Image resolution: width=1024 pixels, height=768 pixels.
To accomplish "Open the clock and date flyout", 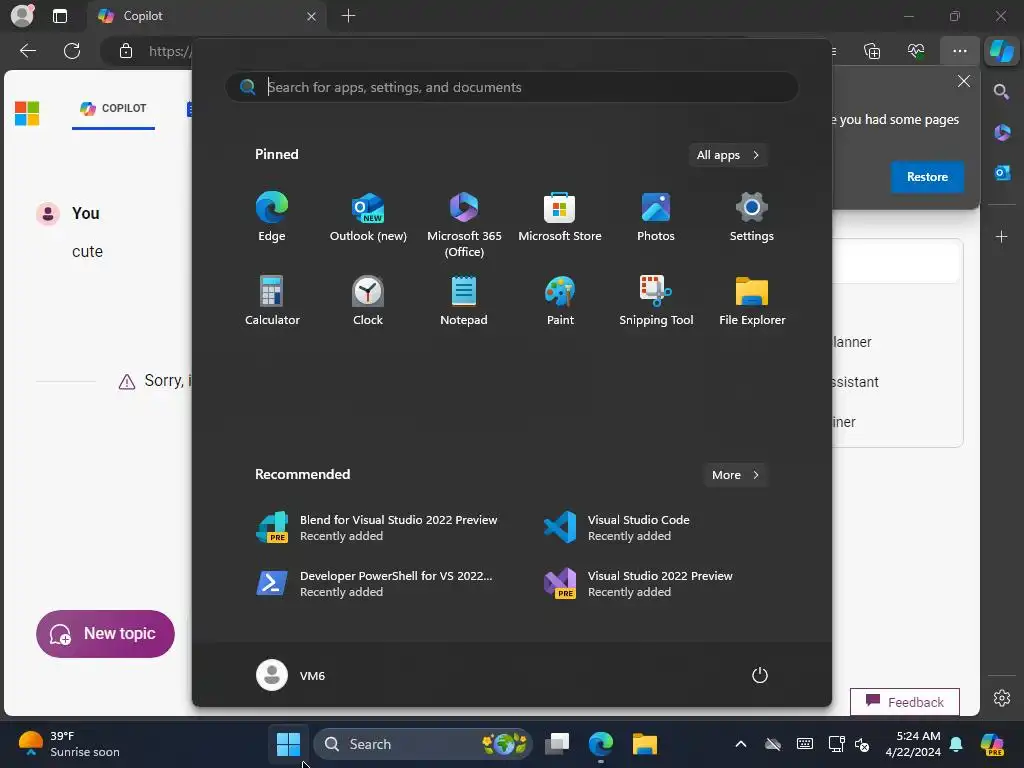I will click(912, 744).
